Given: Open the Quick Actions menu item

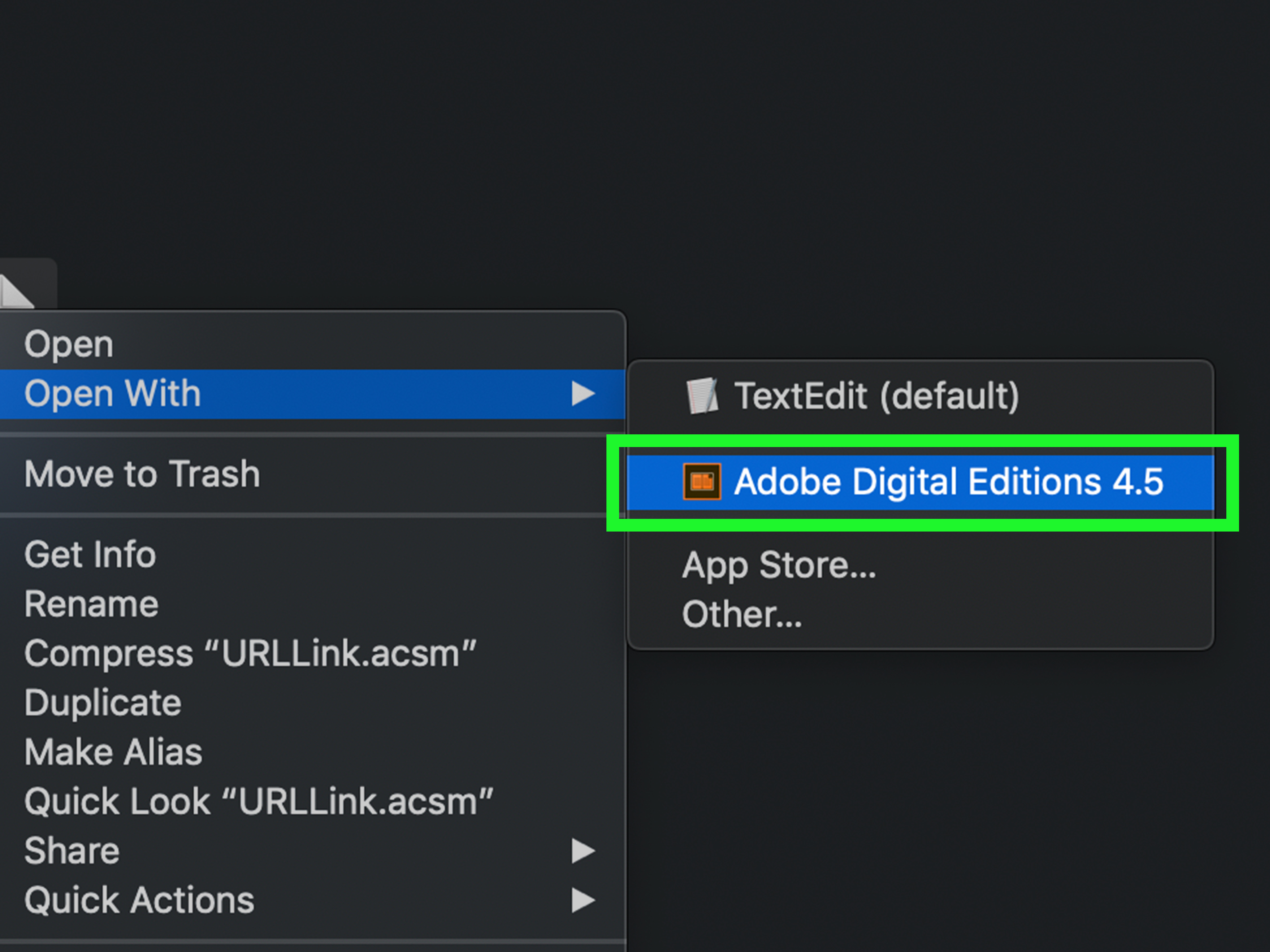Looking at the screenshot, I should coord(312,900).
